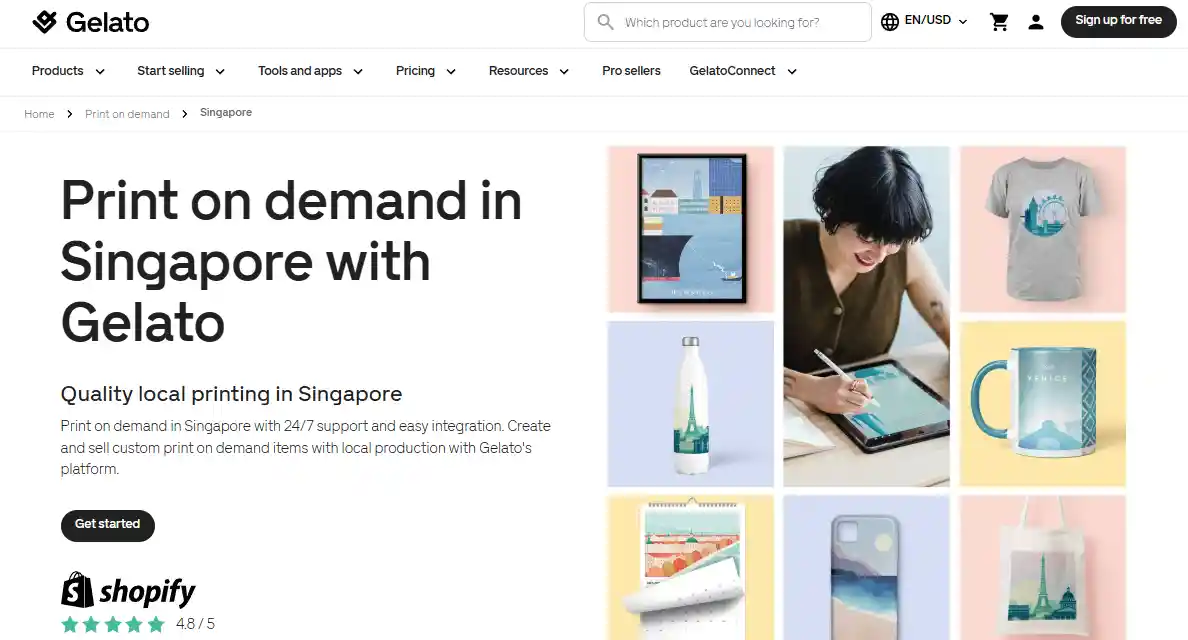Open the Tools and apps menu

point(310,71)
